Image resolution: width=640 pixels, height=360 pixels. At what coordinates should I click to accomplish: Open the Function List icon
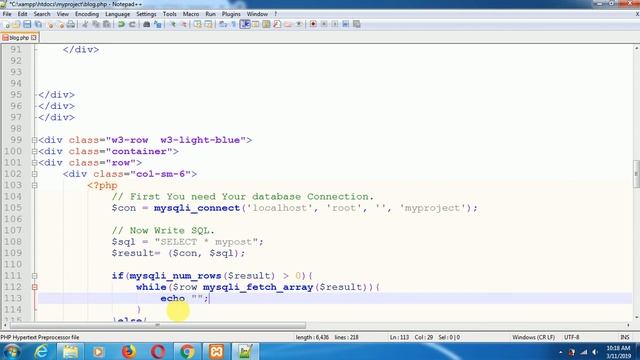(x=277, y=24)
